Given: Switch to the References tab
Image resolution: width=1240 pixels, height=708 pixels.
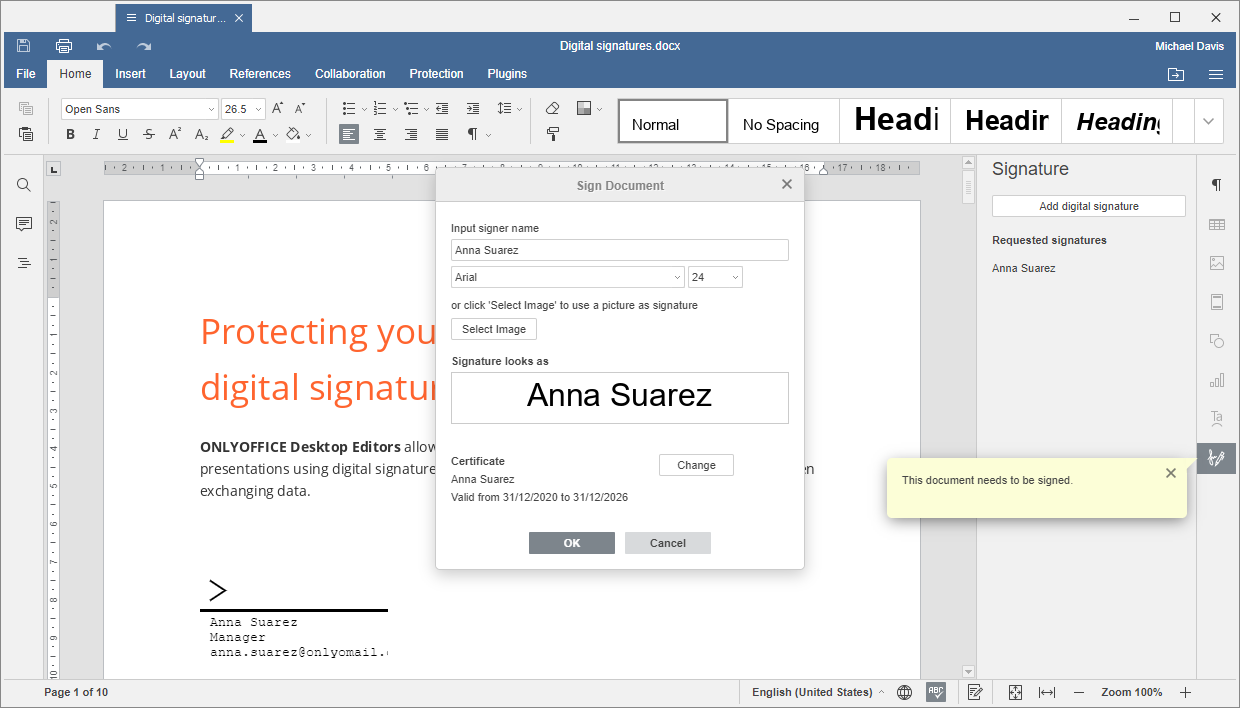Looking at the screenshot, I should [260, 74].
